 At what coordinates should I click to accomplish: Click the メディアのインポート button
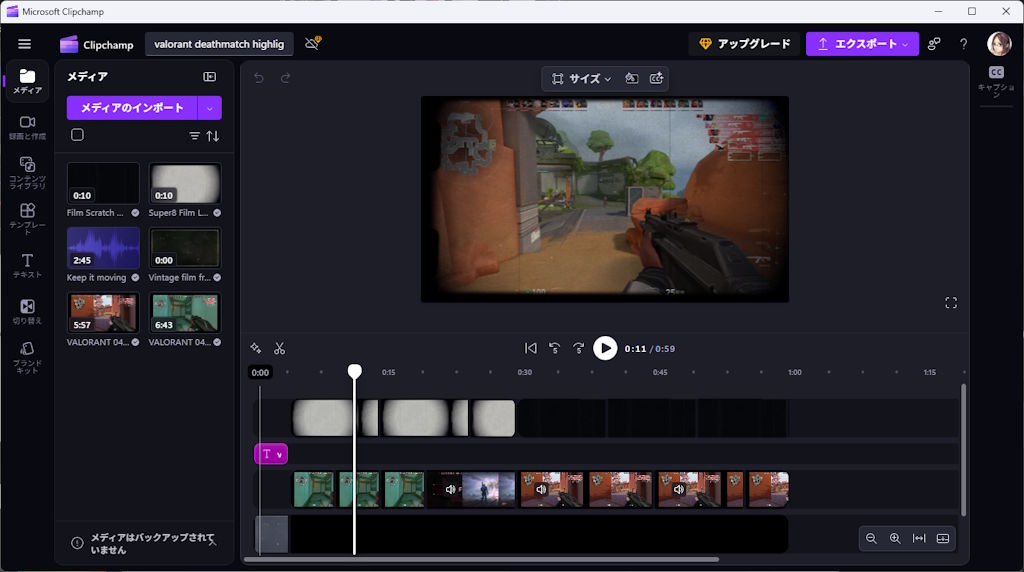pyautogui.click(x=132, y=108)
